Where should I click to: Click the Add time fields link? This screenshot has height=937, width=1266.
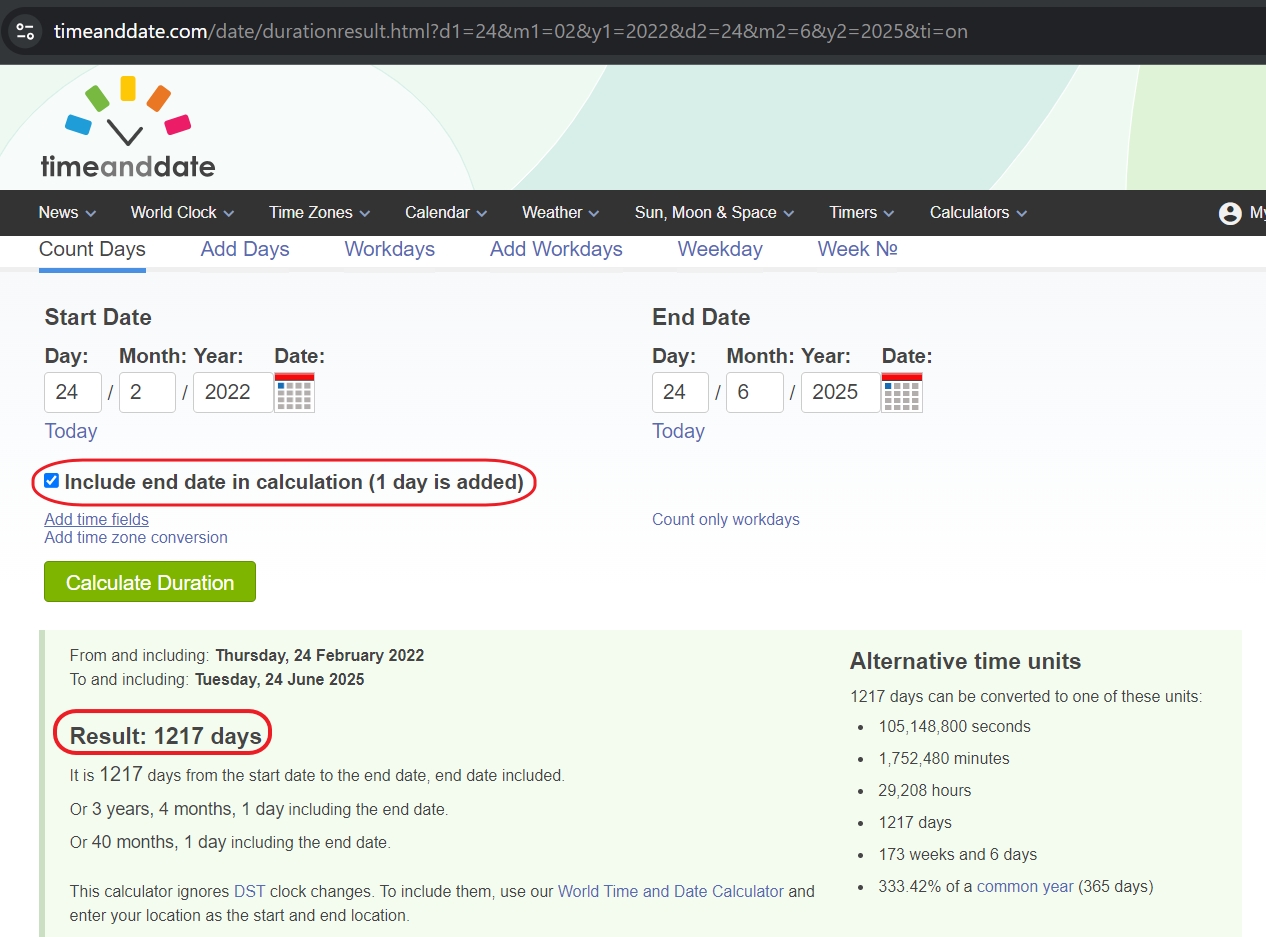click(x=97, y=519)
